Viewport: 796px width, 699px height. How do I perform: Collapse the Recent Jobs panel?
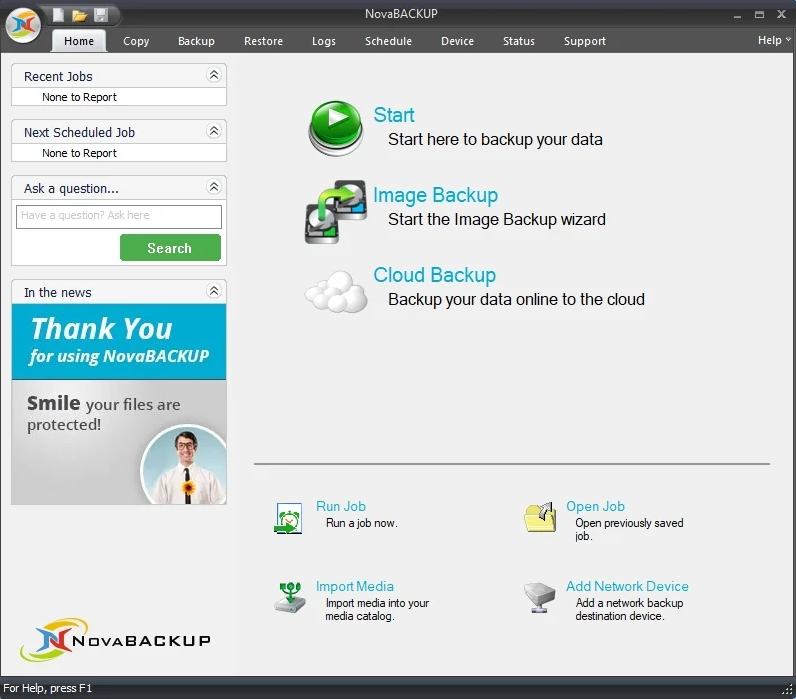213,75
